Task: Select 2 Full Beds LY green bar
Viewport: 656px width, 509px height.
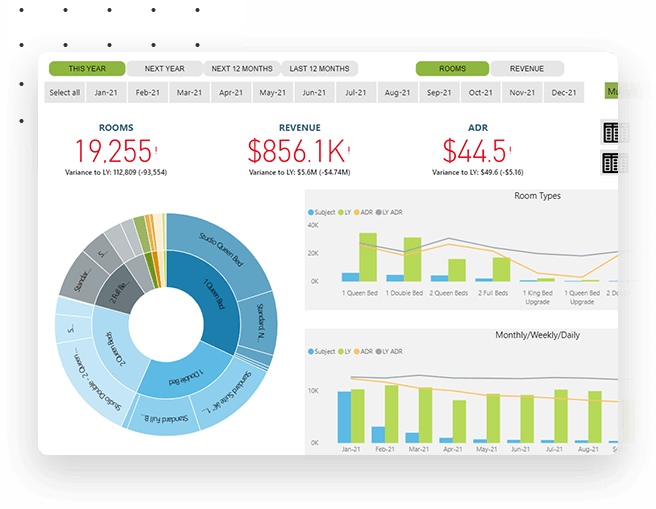Action: [x=501, y=269]
